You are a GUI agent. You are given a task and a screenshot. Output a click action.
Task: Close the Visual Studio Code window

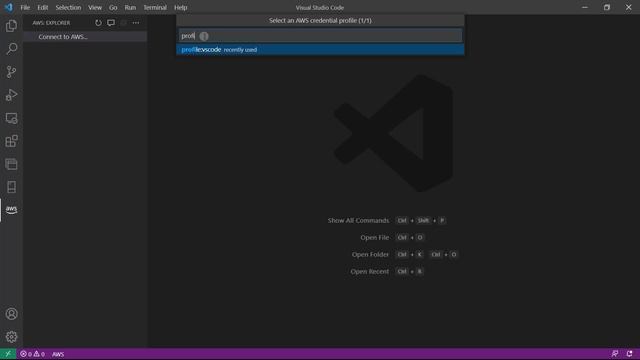(x=629, y=7)
